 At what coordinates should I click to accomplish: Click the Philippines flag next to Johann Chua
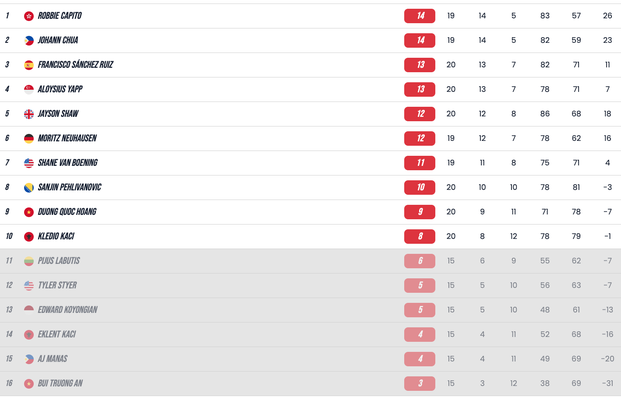29,41
